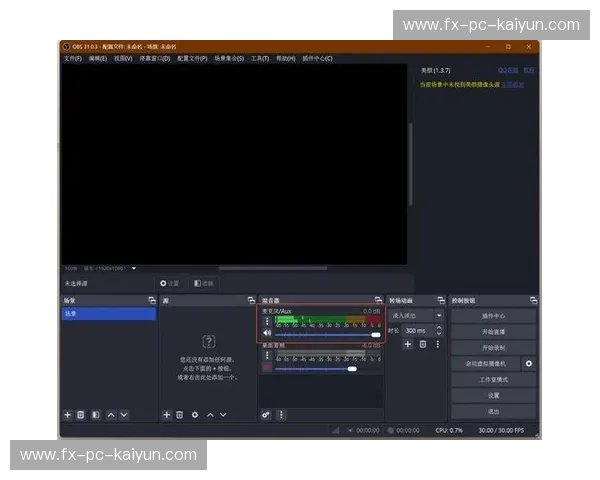
Task: Expand the preview scale dropdown arrow
Action: pos(134,268)
